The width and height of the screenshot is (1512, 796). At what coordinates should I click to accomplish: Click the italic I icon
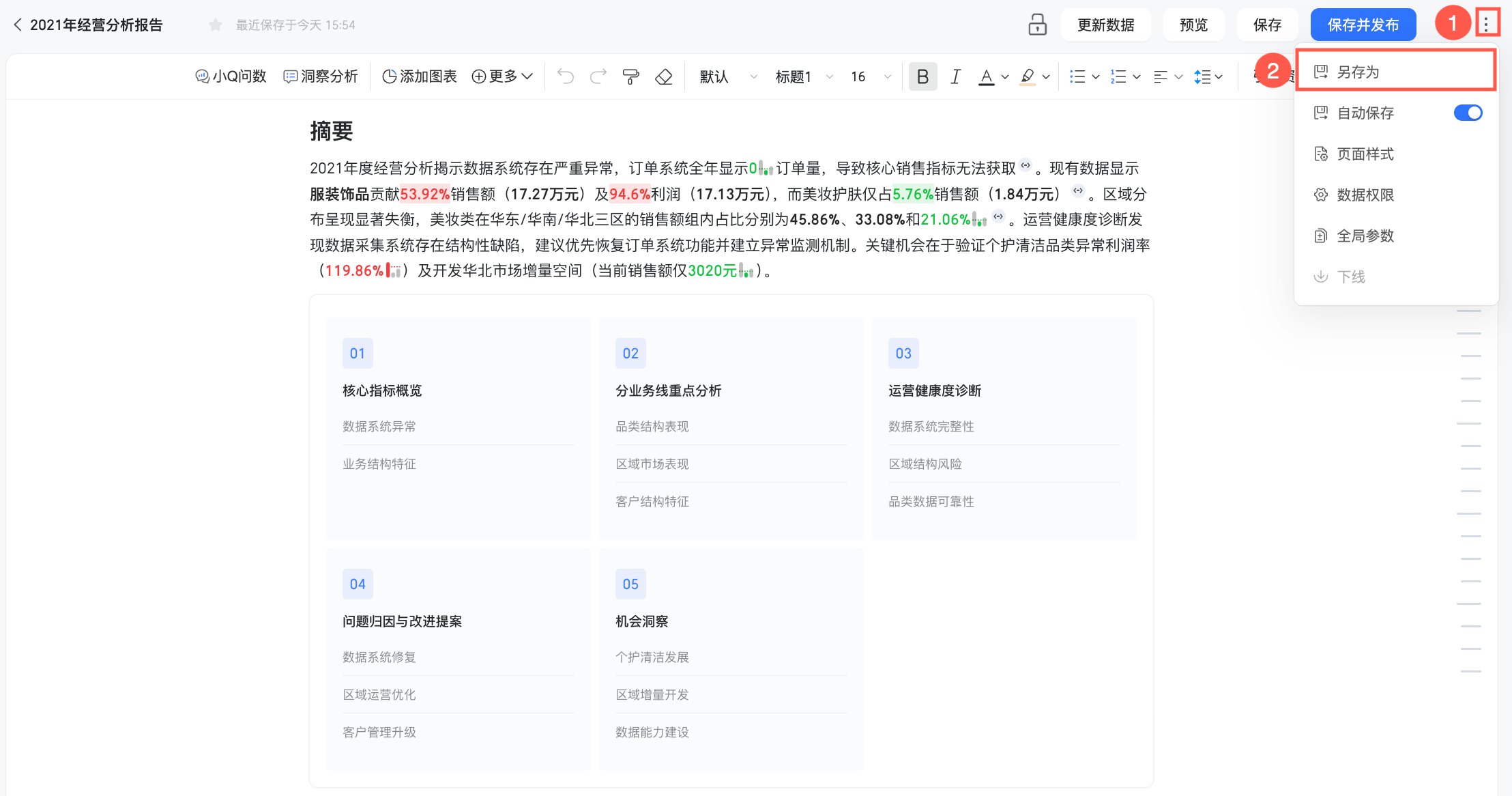coord(955,76)
